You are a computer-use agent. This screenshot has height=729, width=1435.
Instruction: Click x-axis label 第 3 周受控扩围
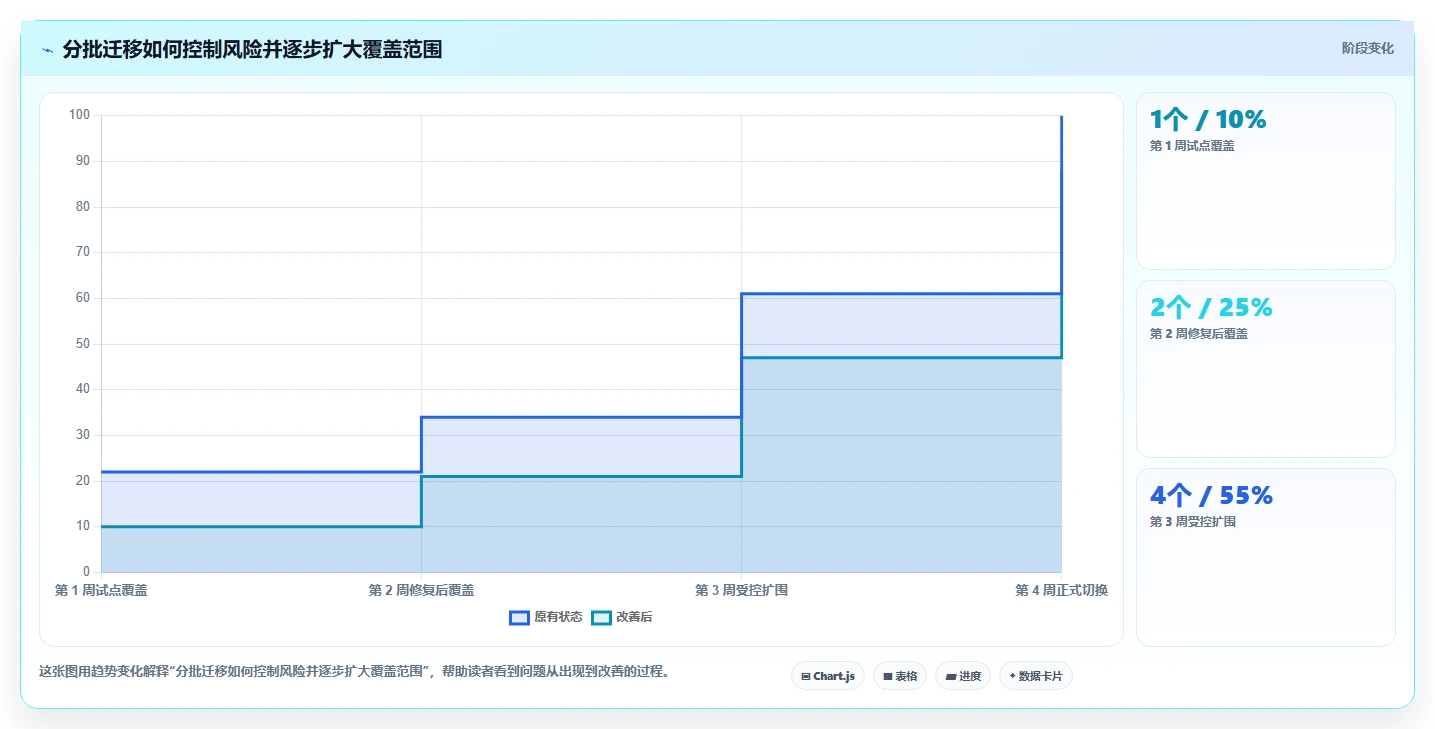pyautogui.click(x=741, y=591)
